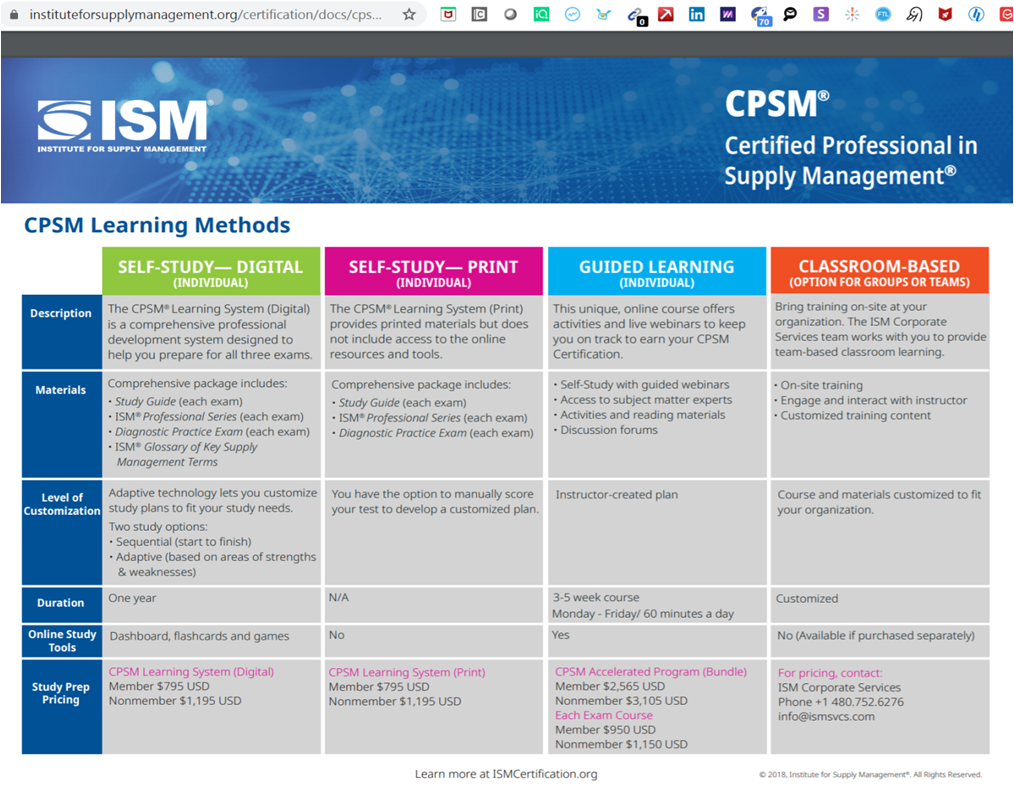Open the chain link extension with 0 badge
This screenshot has height=791, width=1014.
[636, 16]
